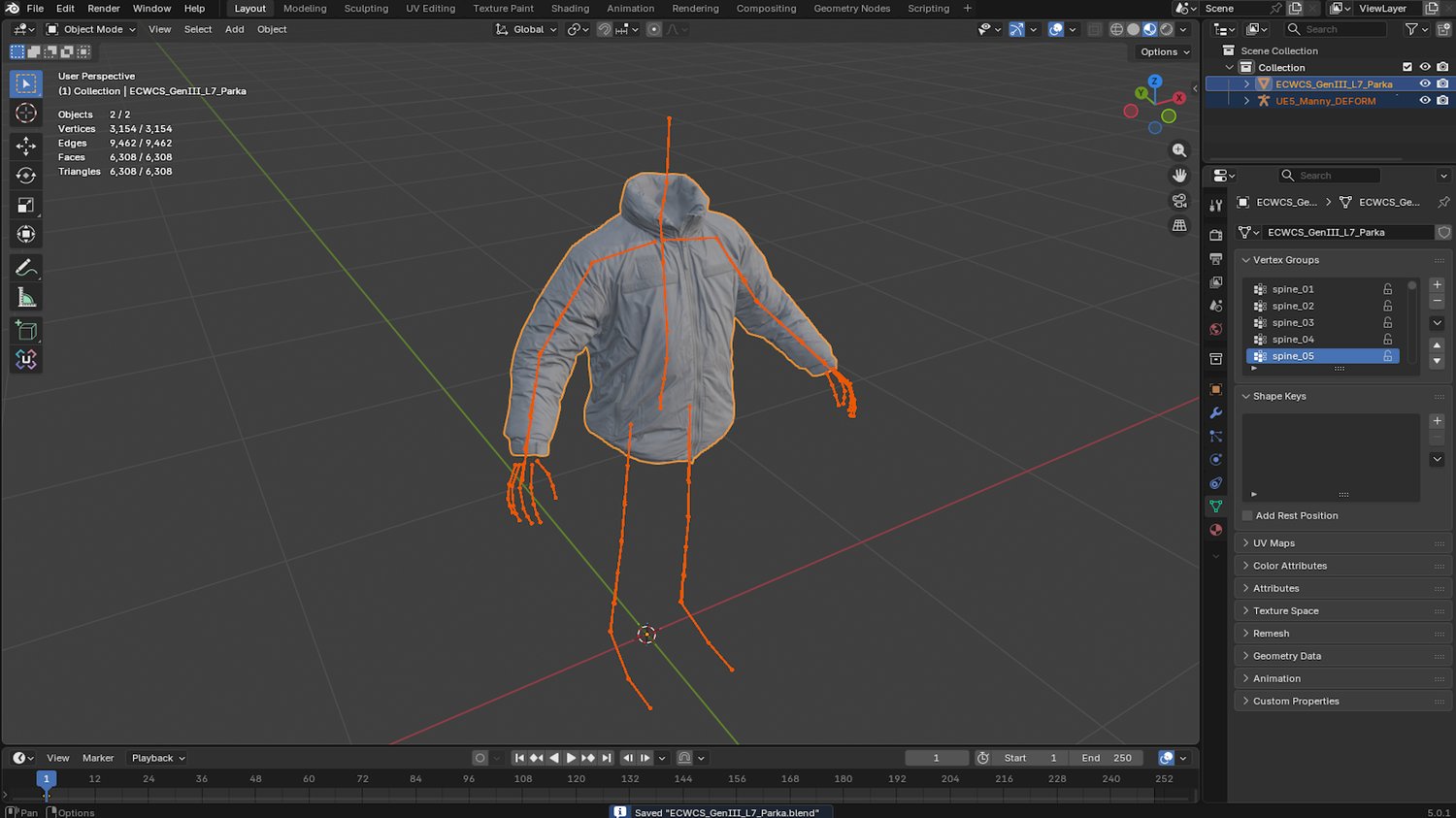
Task: Hide ECWCS_GenIII_L7_Parka with eye icon
Action: pyautogui.click(x=1425, y=84)
